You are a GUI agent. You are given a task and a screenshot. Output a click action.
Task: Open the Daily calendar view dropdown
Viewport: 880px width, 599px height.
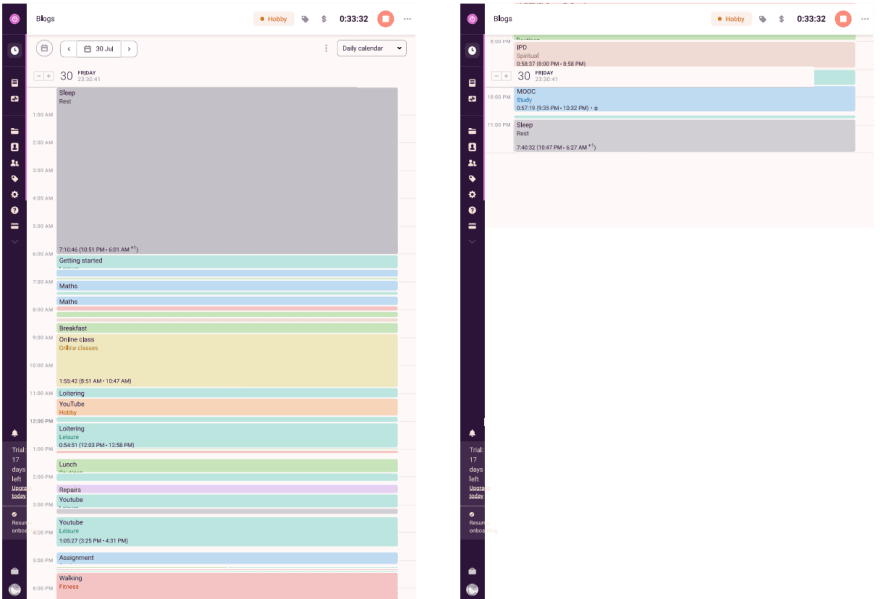(x=372, y=48)
